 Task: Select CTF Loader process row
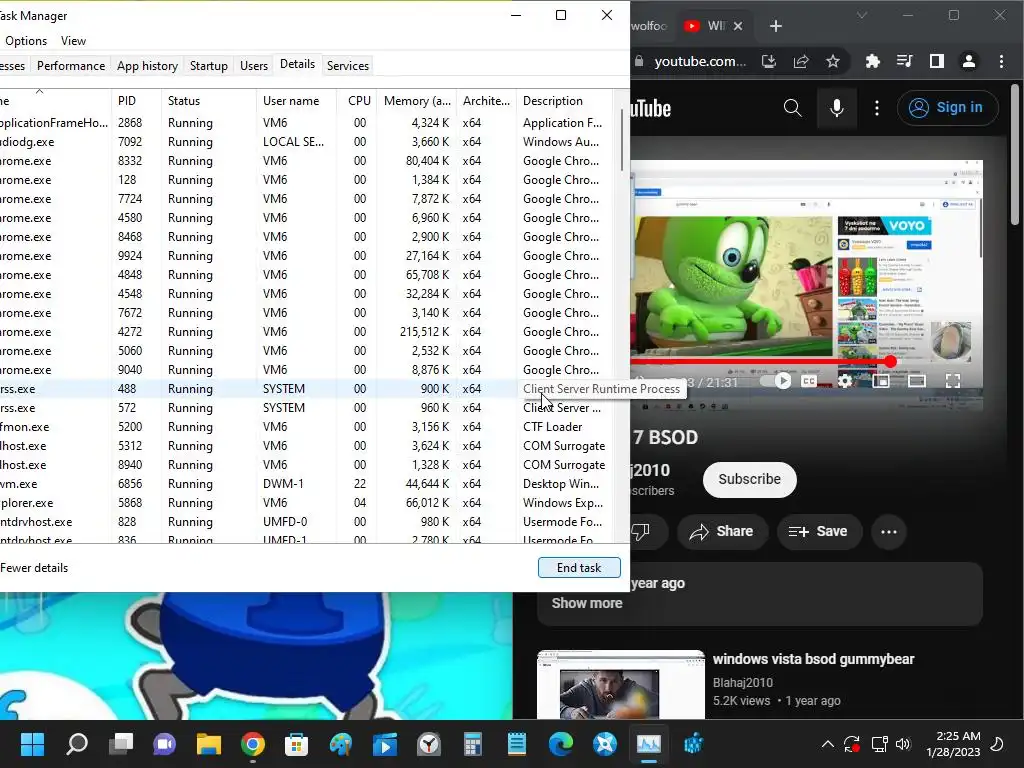pyautogui.click(x=306, y=426)
